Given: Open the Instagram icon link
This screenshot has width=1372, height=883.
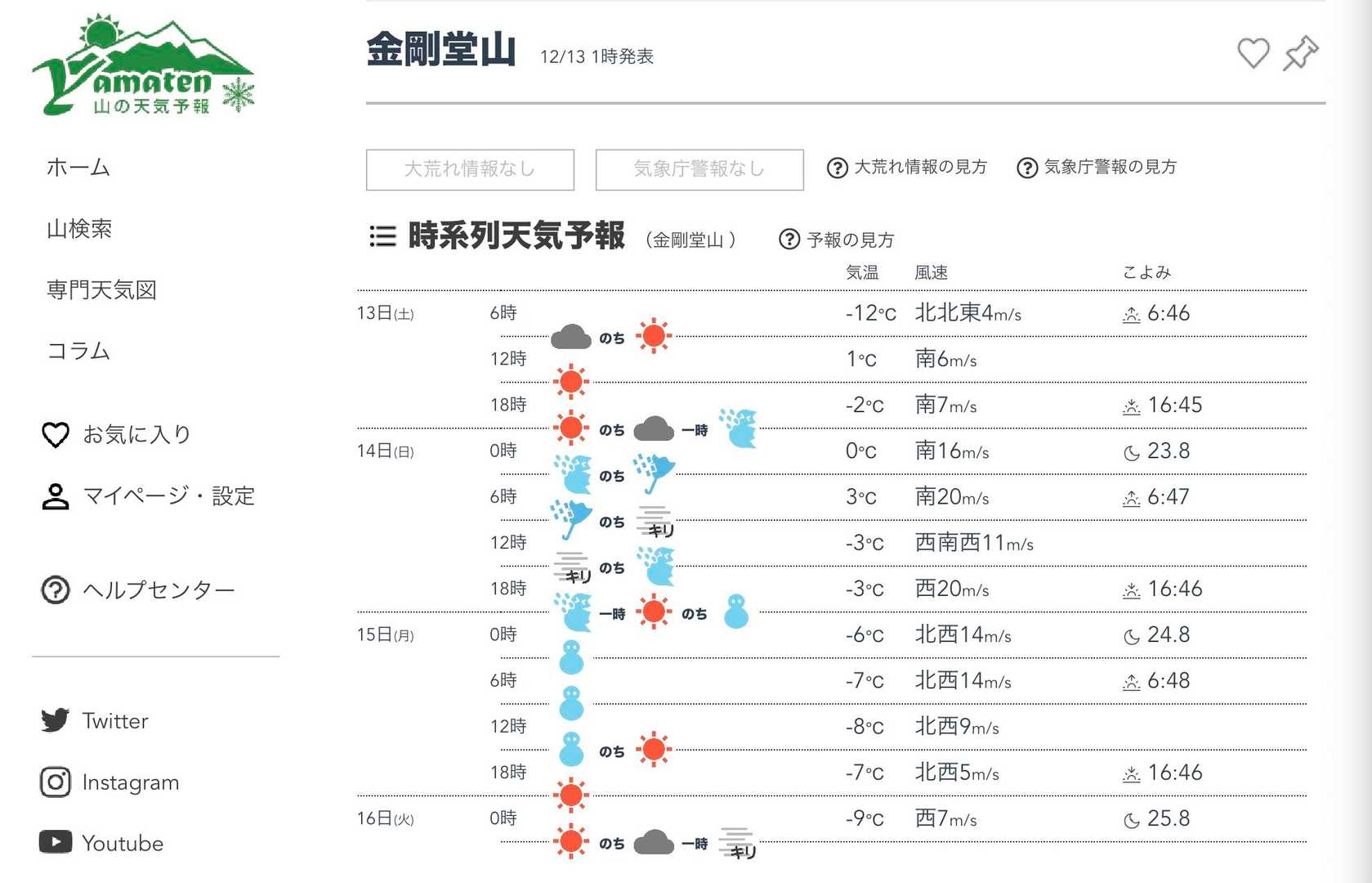Looking at the screenshot, I should pyautogui.click(x=56, y=782).
